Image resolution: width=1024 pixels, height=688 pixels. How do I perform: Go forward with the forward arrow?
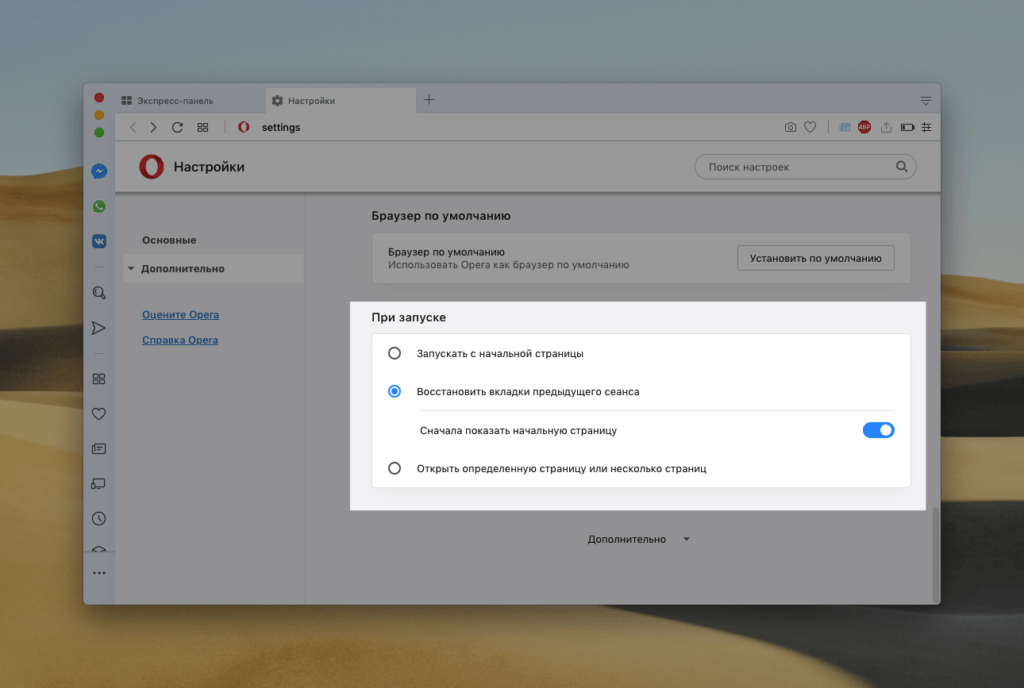click(153, 127)
